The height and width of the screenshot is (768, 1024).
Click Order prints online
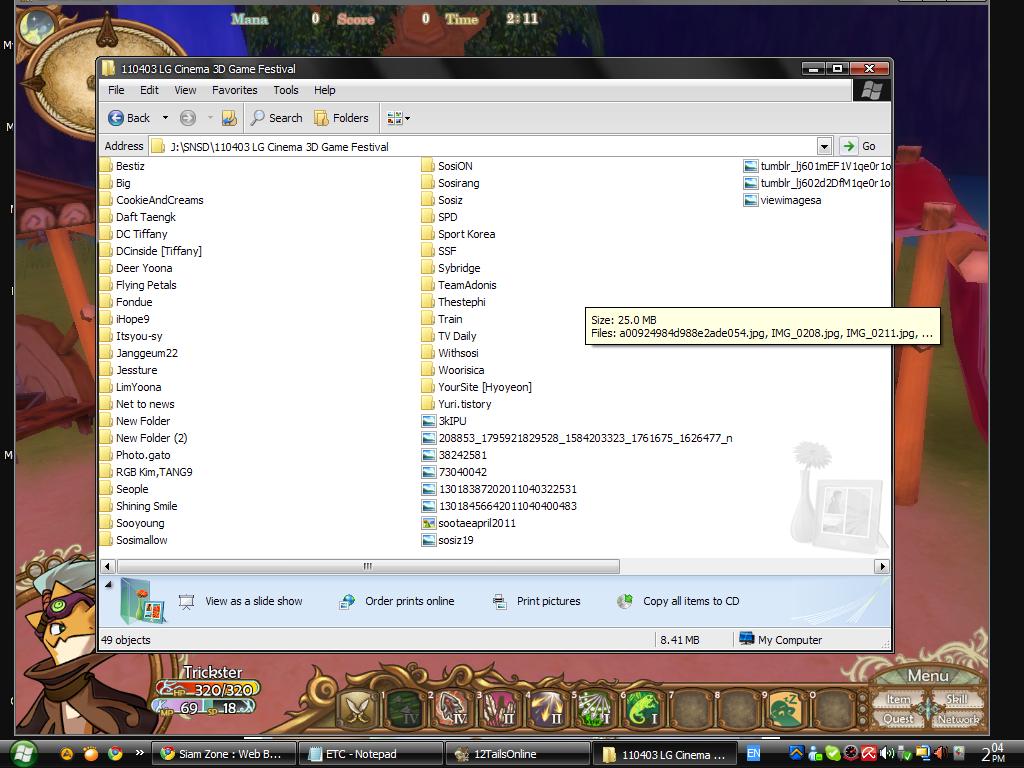(x=397, y=601)
